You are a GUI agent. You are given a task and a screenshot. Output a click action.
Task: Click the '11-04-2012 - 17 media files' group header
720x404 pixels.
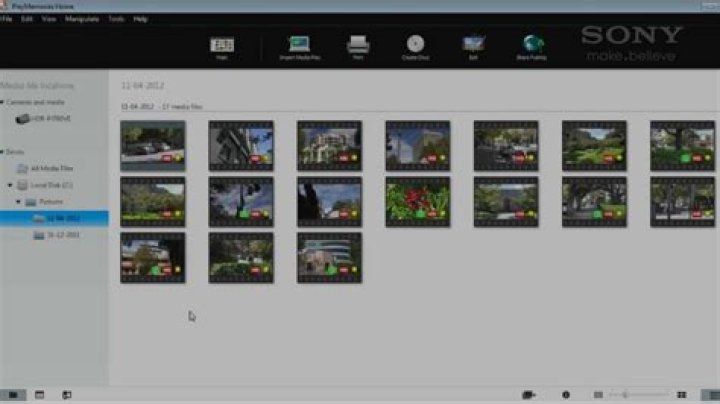click(x=162, y=107)
